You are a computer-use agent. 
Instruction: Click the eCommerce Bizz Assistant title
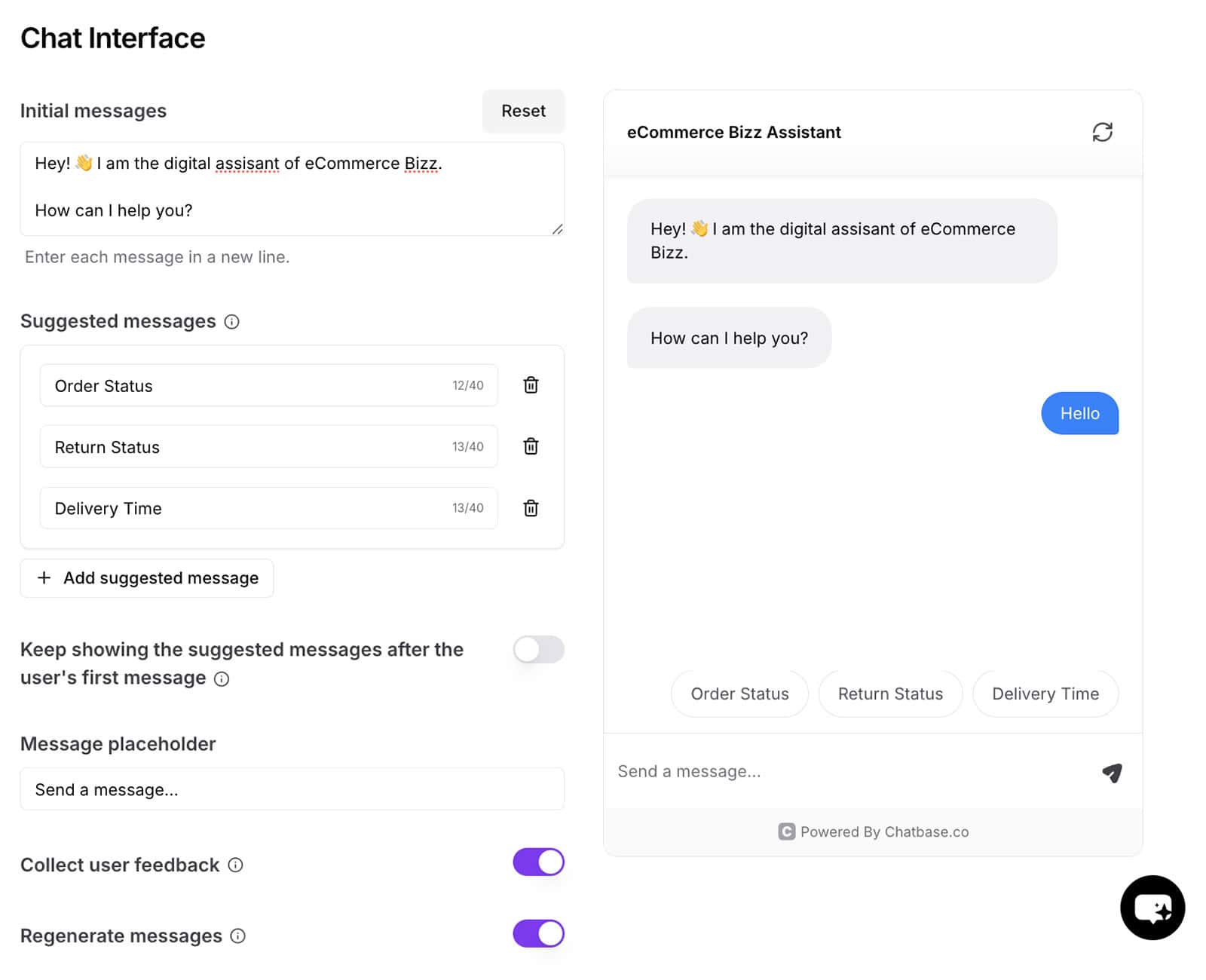point(733,132)
